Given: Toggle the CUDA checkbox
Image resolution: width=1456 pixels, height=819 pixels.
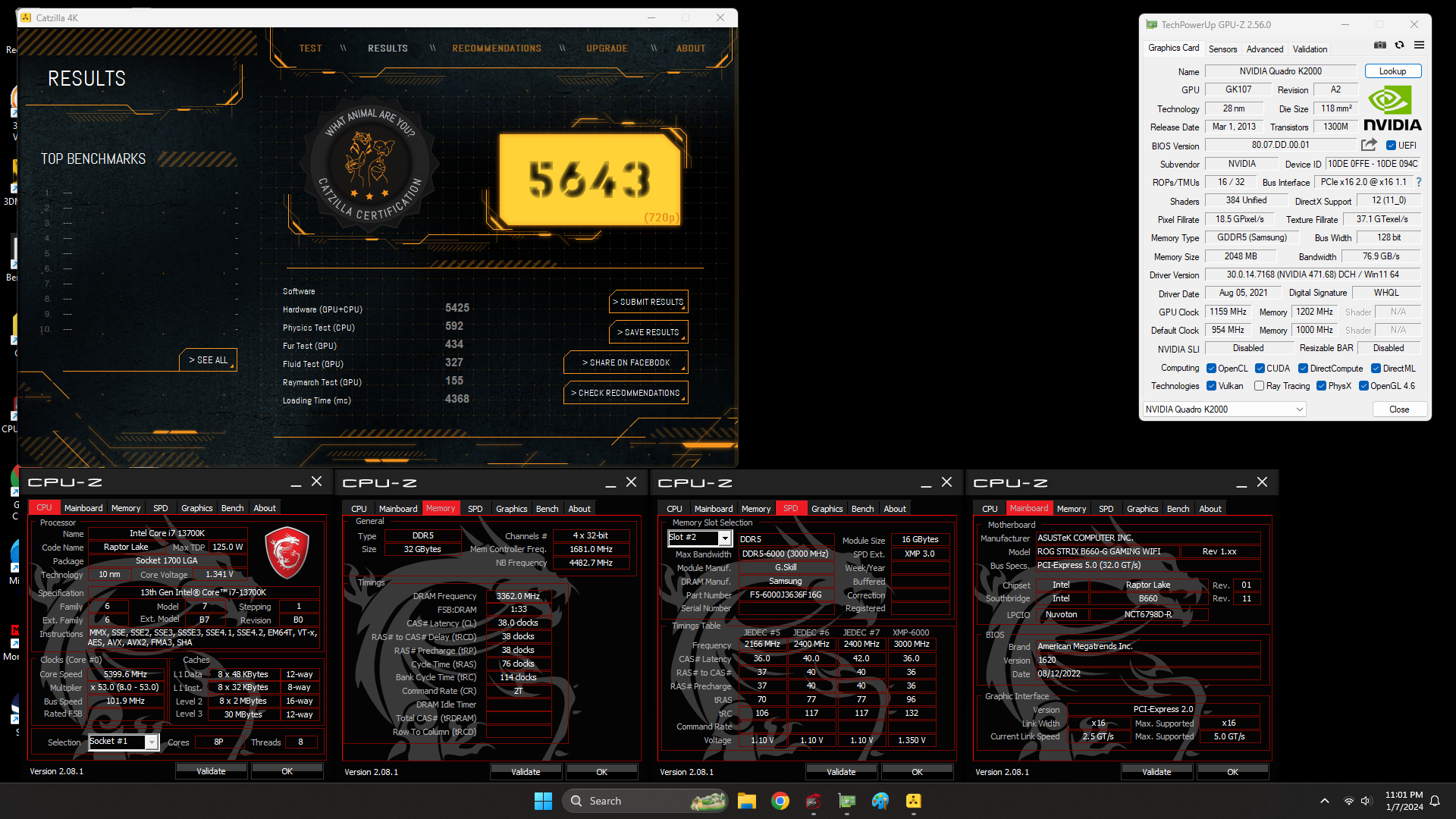Looking at the screenshot, I should 1260,369.
